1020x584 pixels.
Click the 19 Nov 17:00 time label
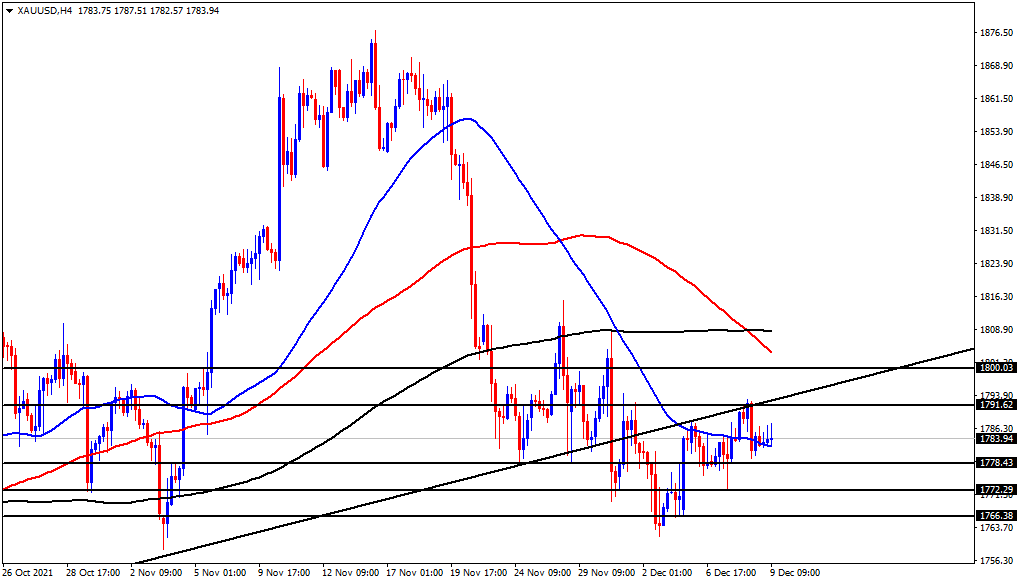(479, 573)
